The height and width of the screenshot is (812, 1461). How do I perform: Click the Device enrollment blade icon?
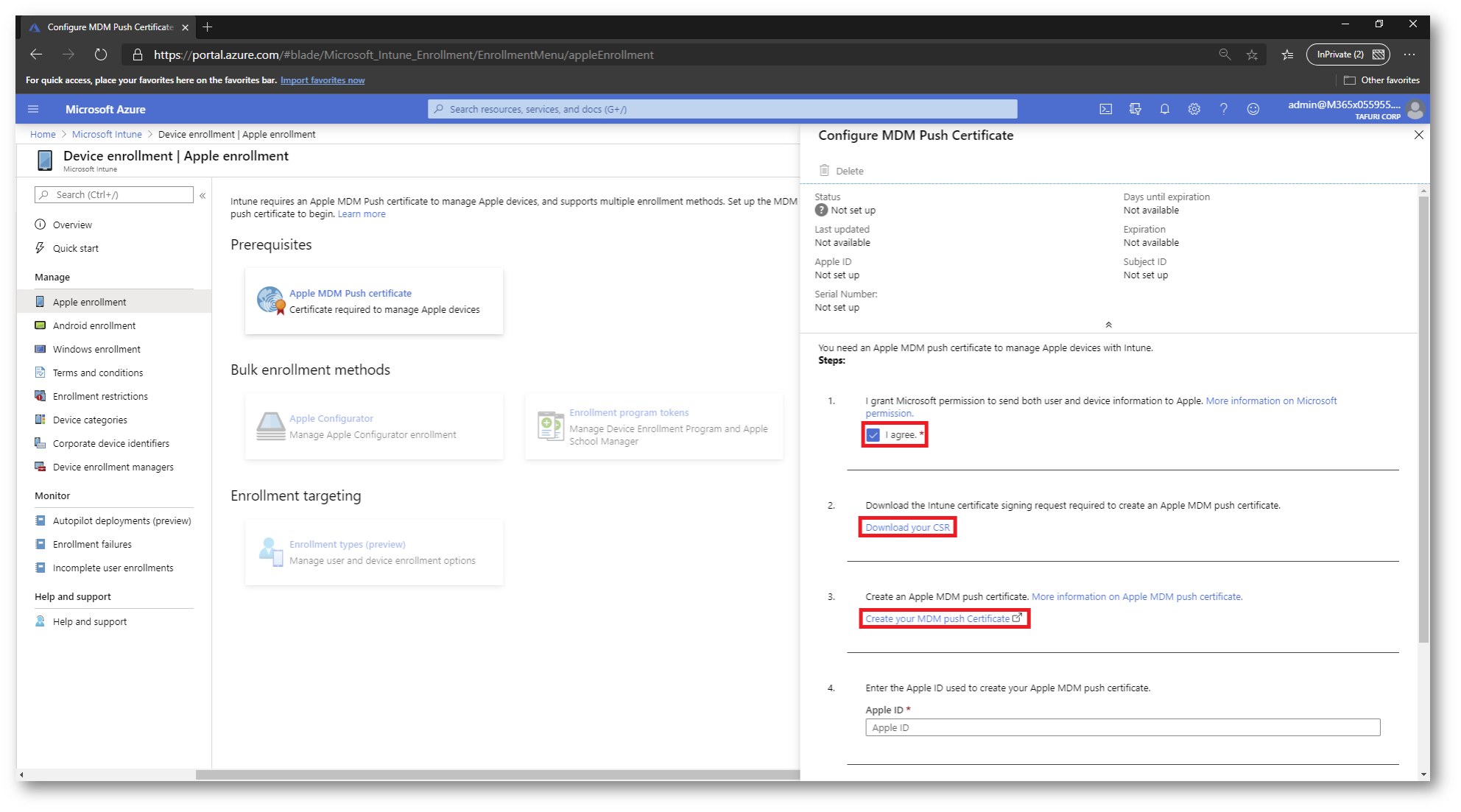(45, 160)
